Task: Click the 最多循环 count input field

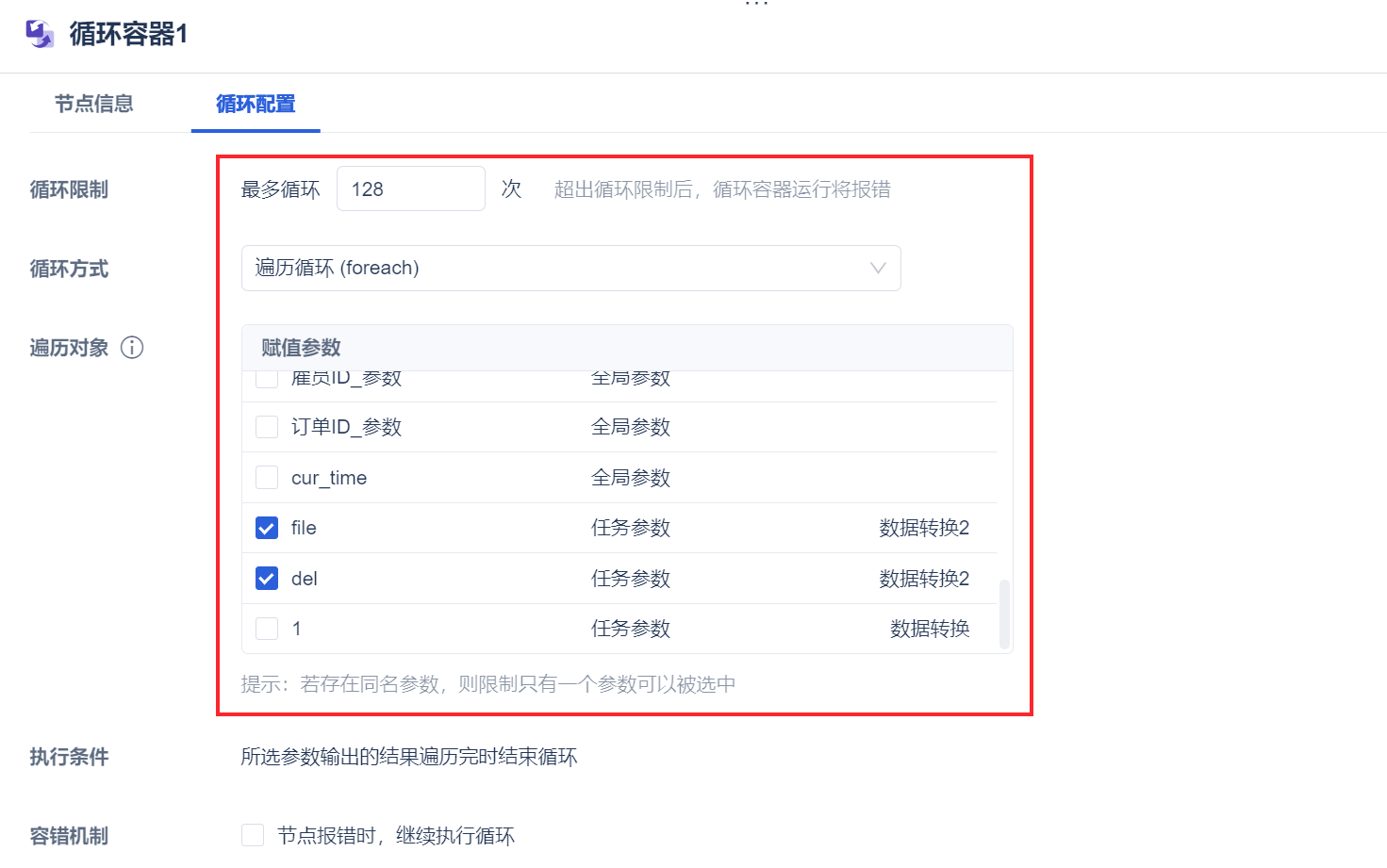Action: pos(410,189)
